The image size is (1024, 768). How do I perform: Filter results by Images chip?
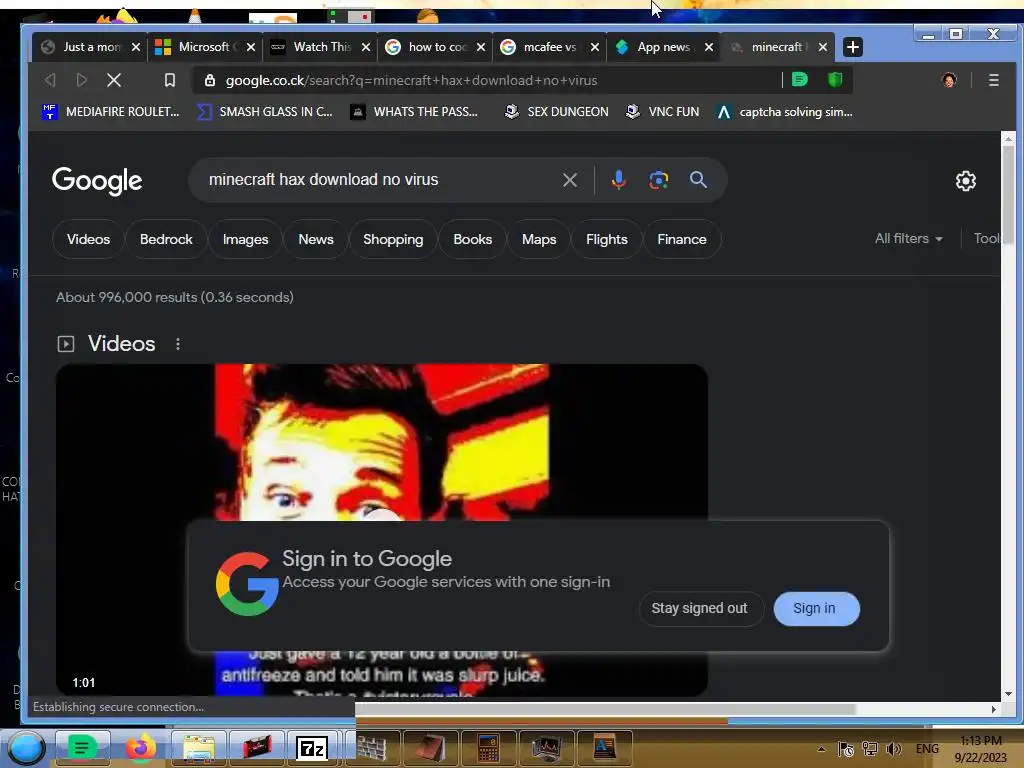click(x=246, y=240)
